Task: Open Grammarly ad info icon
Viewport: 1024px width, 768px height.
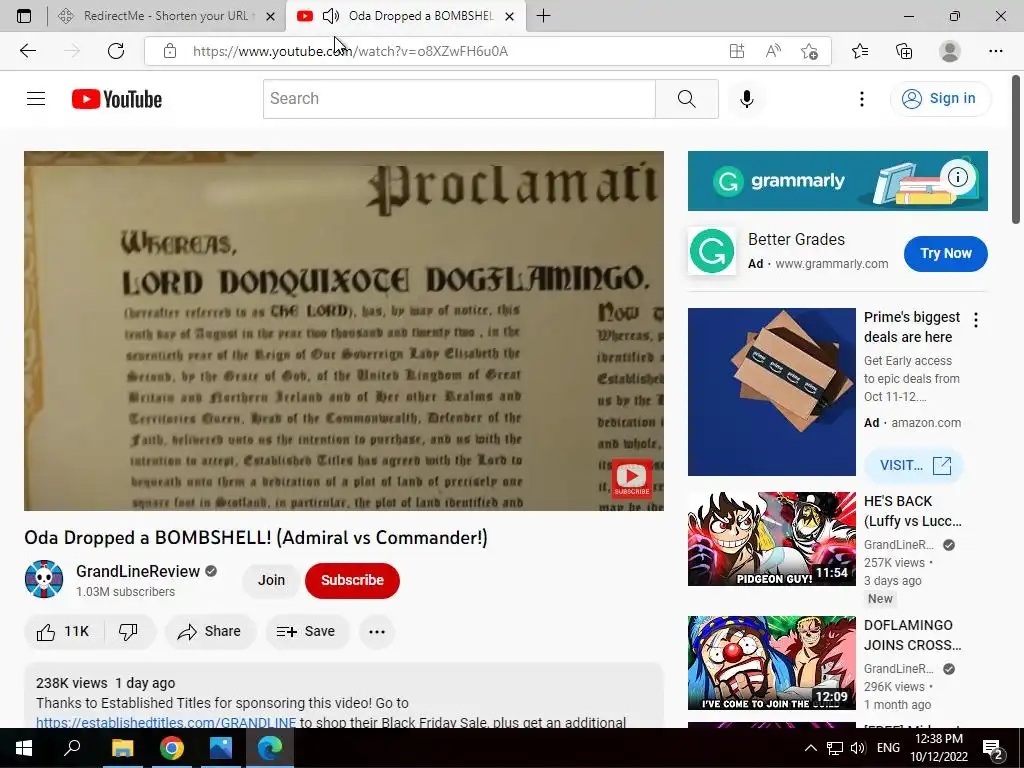Action: tap(957, 176)
